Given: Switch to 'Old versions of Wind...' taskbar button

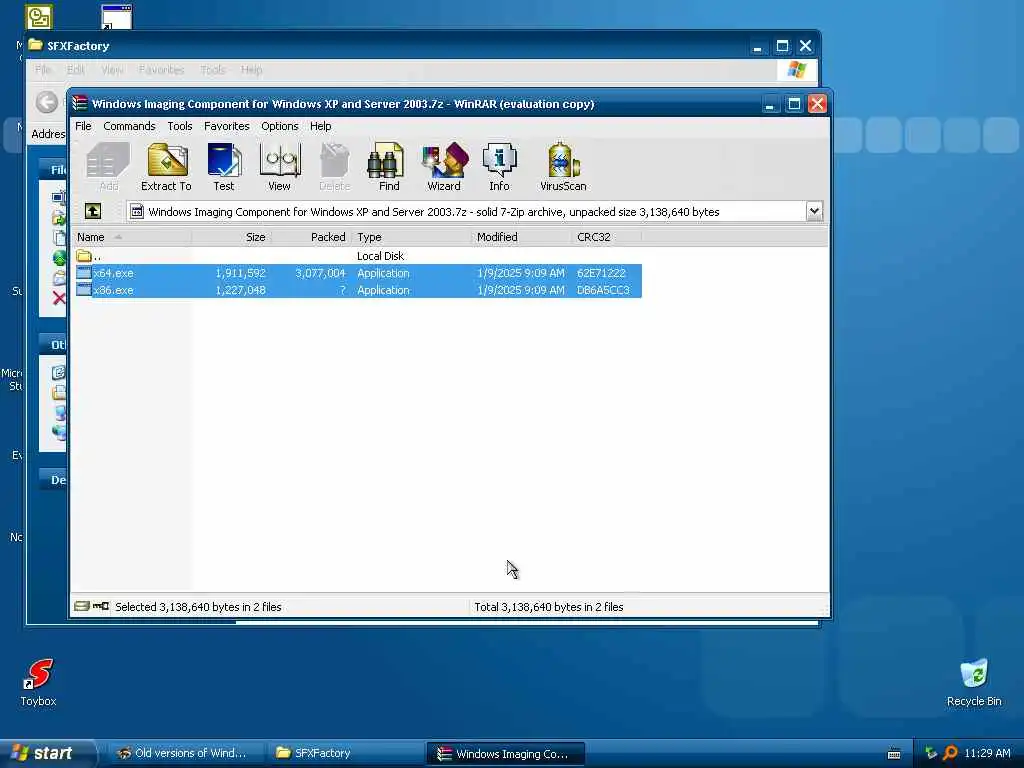Looking at the screenshot, I should pyautogui.click(x=184, y=753).
